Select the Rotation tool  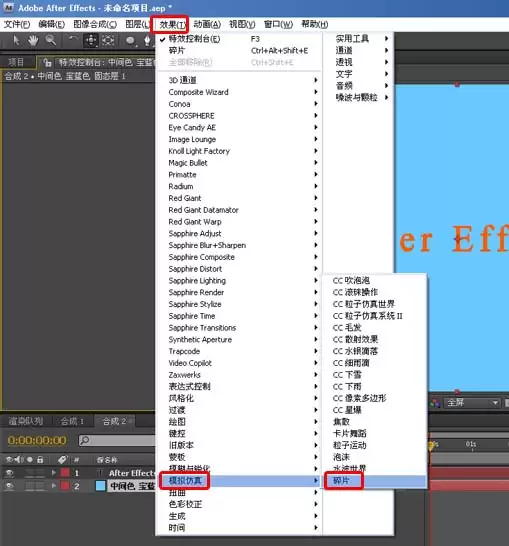tap(72, 40)
